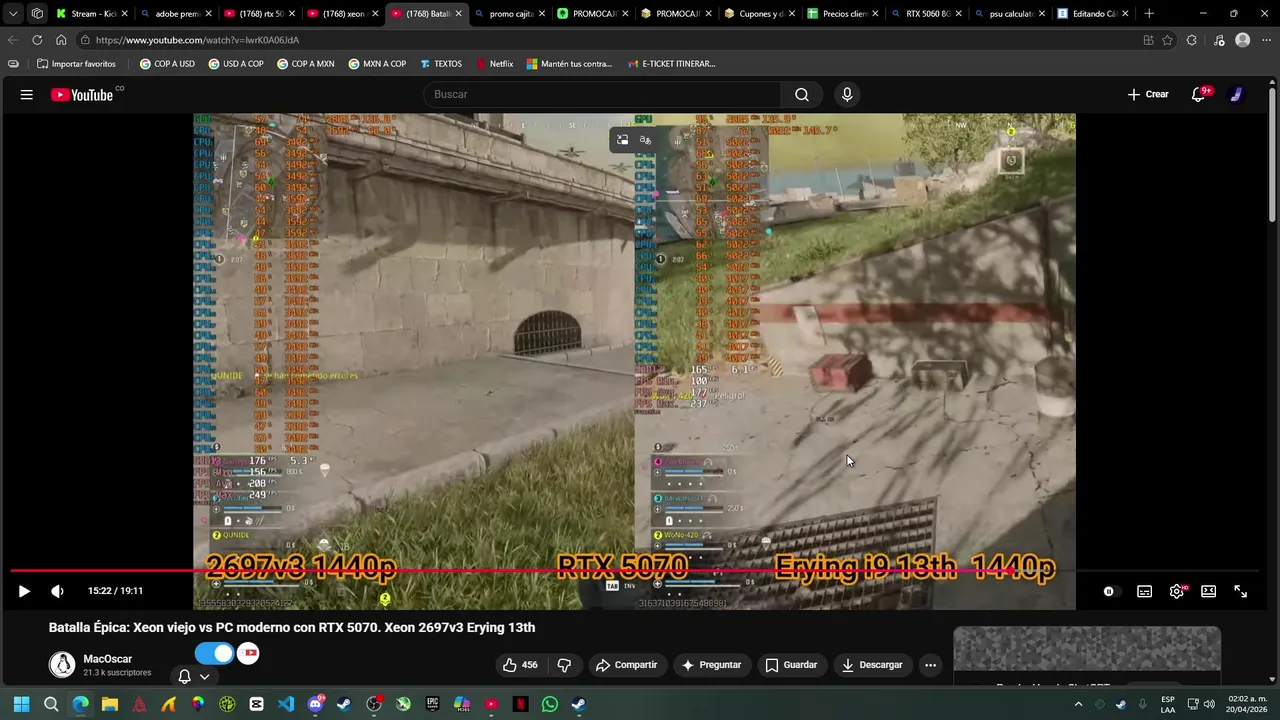This screenshot has width=1280, height=720.
Task: Toggle subtitles in the video player
Action: [1144, 591]
